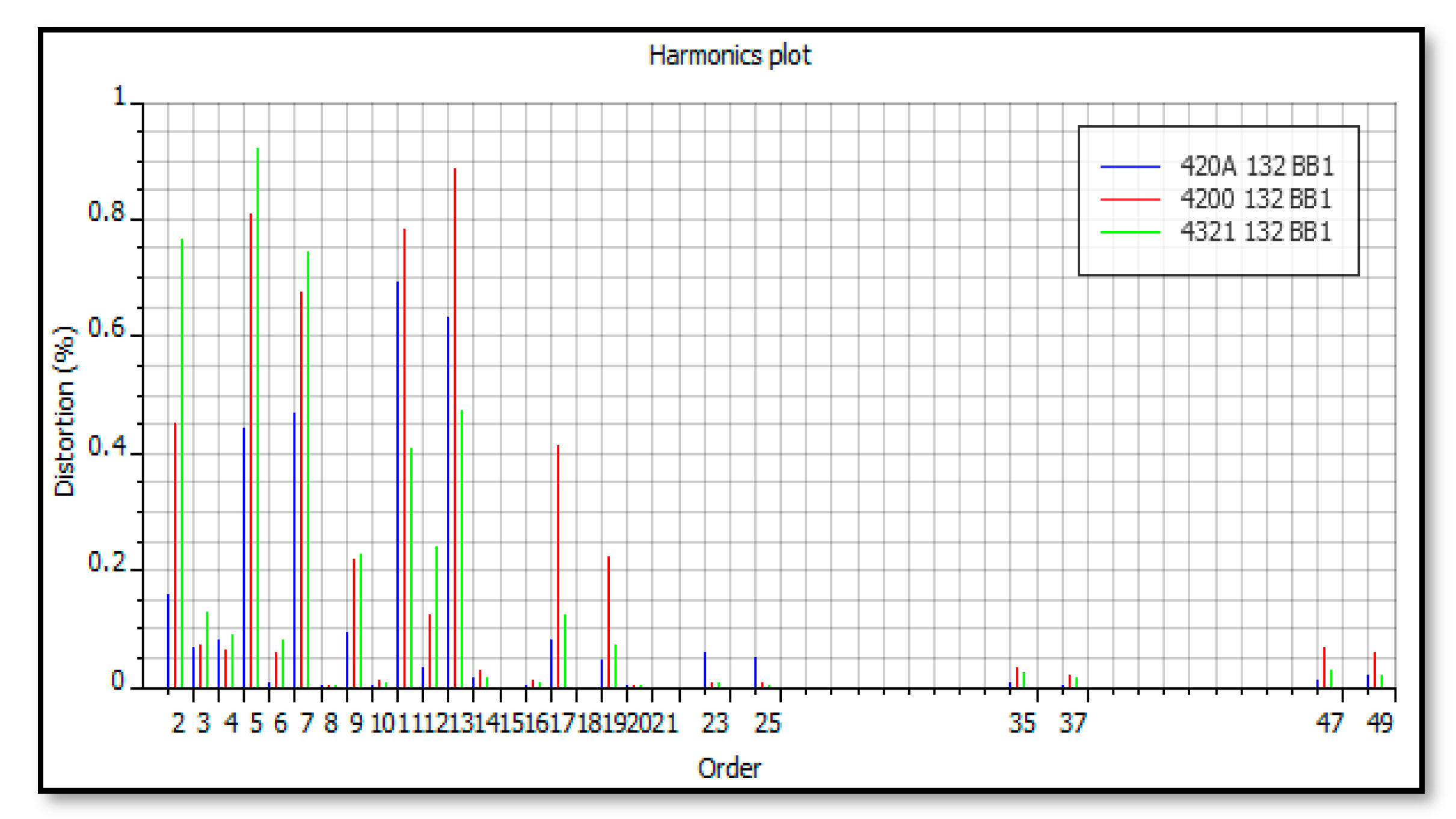Click the green bar at order 2

tap(182, 463)
